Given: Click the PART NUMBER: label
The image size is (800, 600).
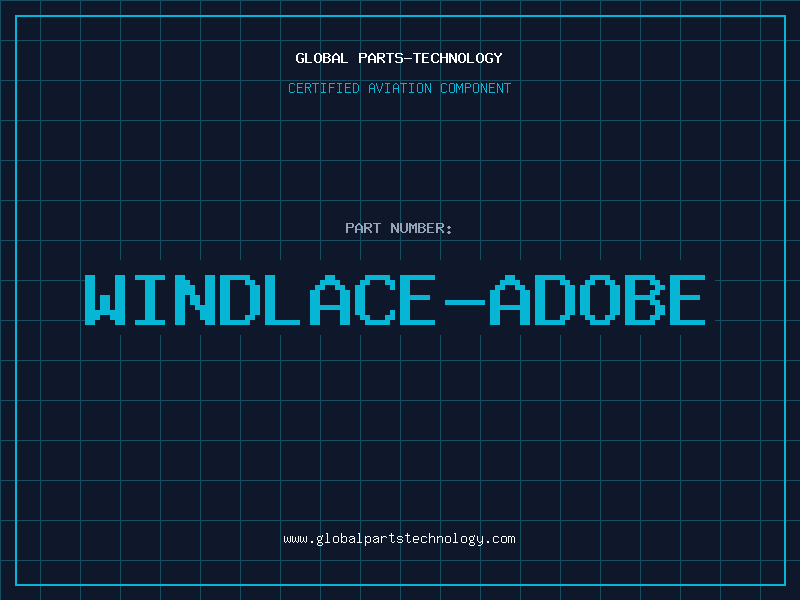Looking at the screenshot, I should click(399, 228).
